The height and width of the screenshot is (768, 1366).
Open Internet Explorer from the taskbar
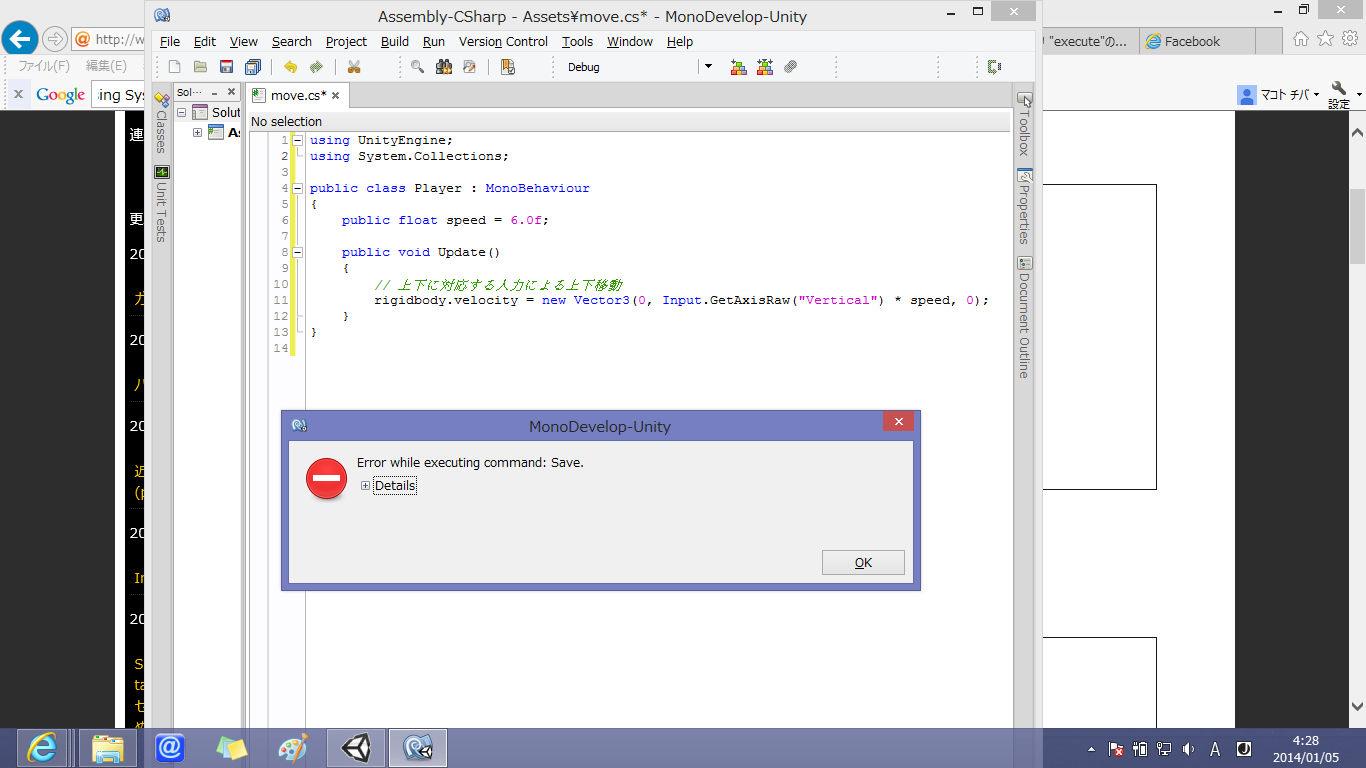click(x=42, y=748)
